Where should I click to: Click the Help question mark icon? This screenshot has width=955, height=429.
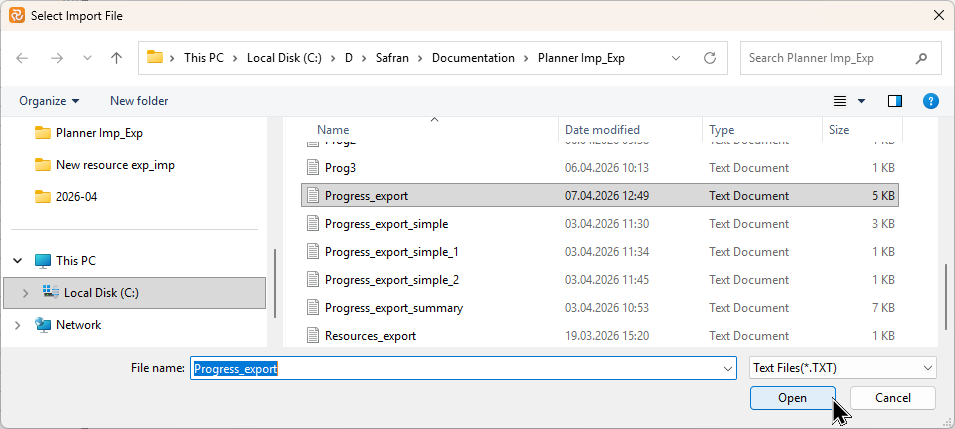930,101
